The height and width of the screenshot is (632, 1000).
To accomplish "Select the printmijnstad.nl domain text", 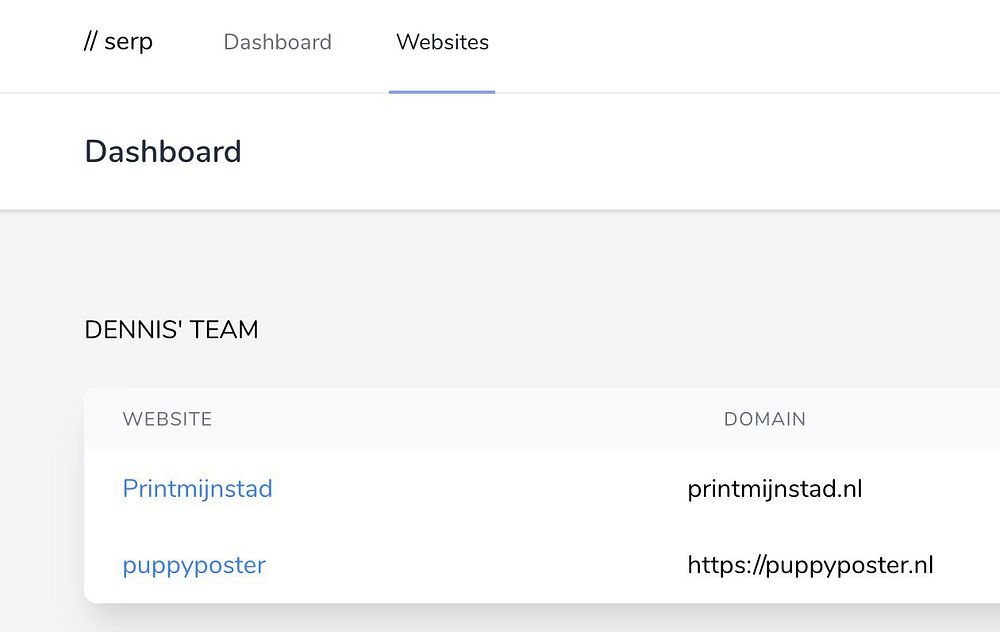I will coord(774,489).
